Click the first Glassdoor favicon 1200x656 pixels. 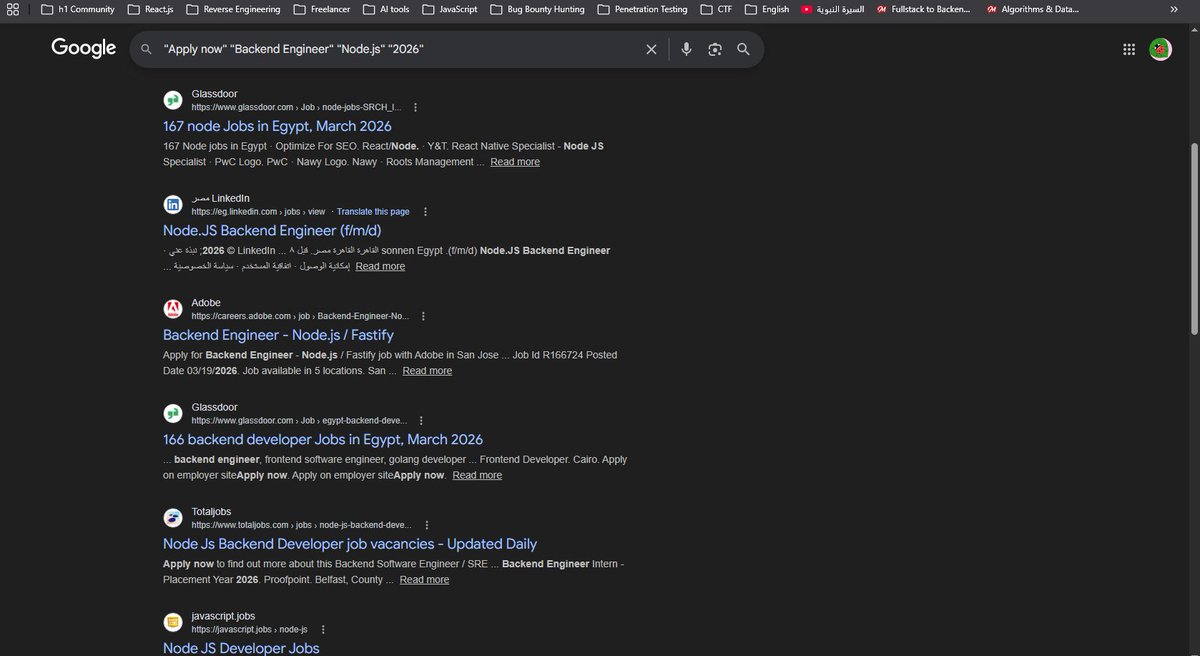[173, 100]
